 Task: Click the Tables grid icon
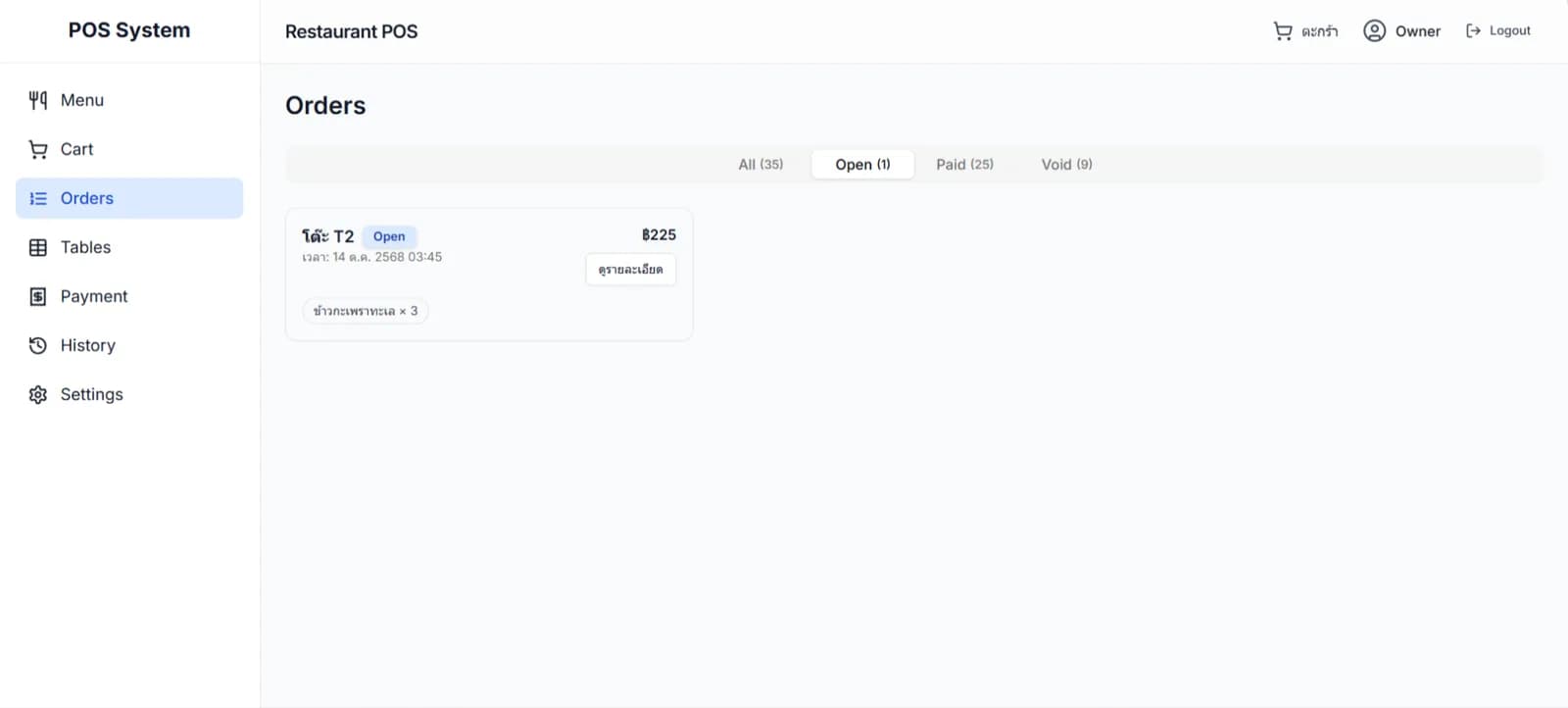click(x=38, y=247)
